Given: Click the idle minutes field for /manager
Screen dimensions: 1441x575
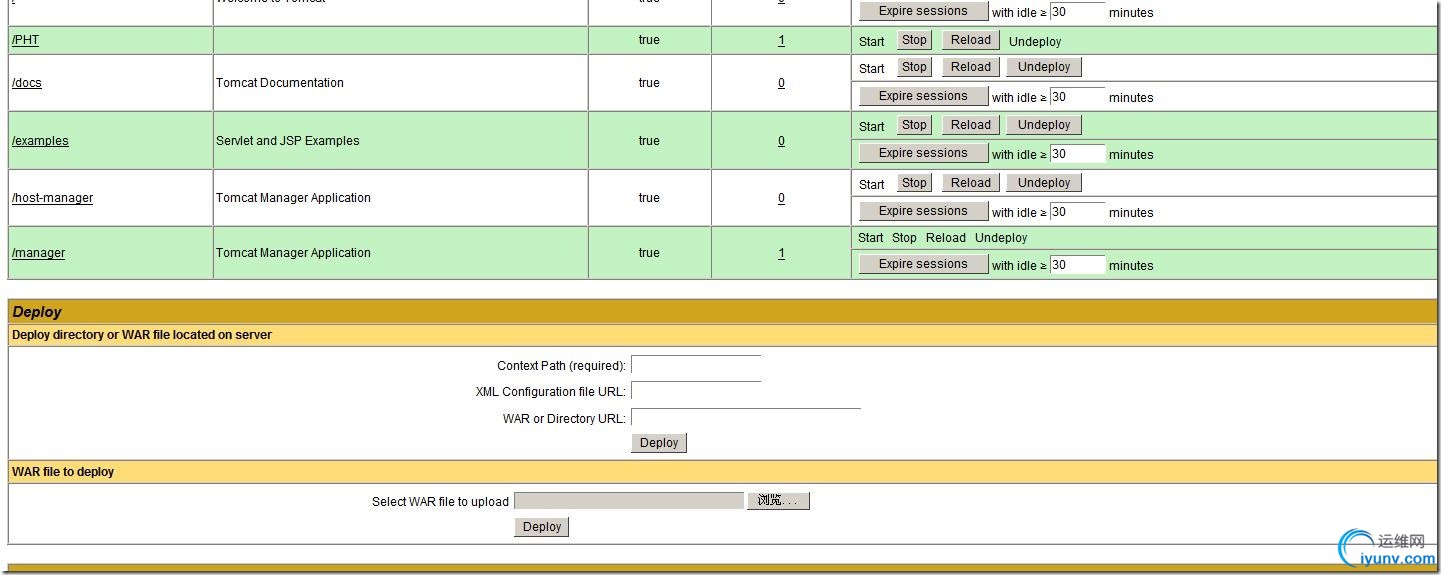Looking at the screenshot, I should point(1077,265).
